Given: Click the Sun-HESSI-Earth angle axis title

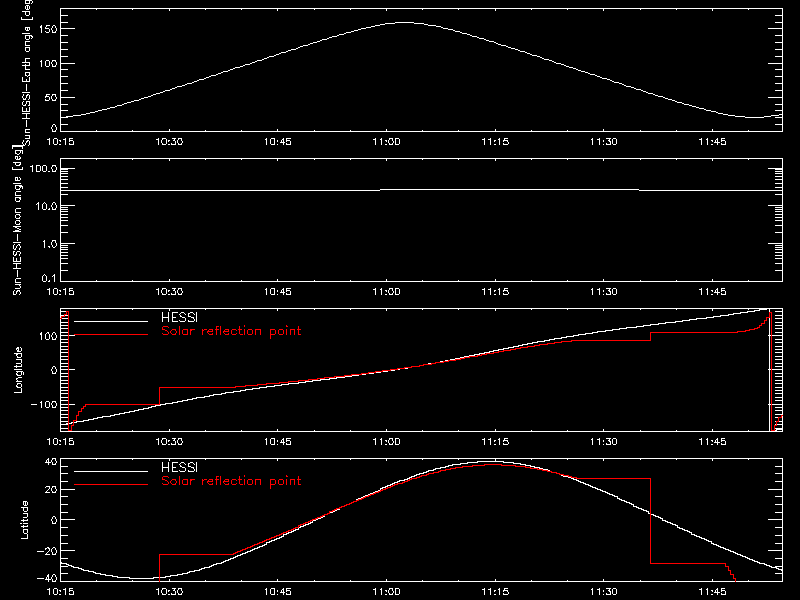Looking at the screenshot, I should pyautogui.click(x=27, y=72).
